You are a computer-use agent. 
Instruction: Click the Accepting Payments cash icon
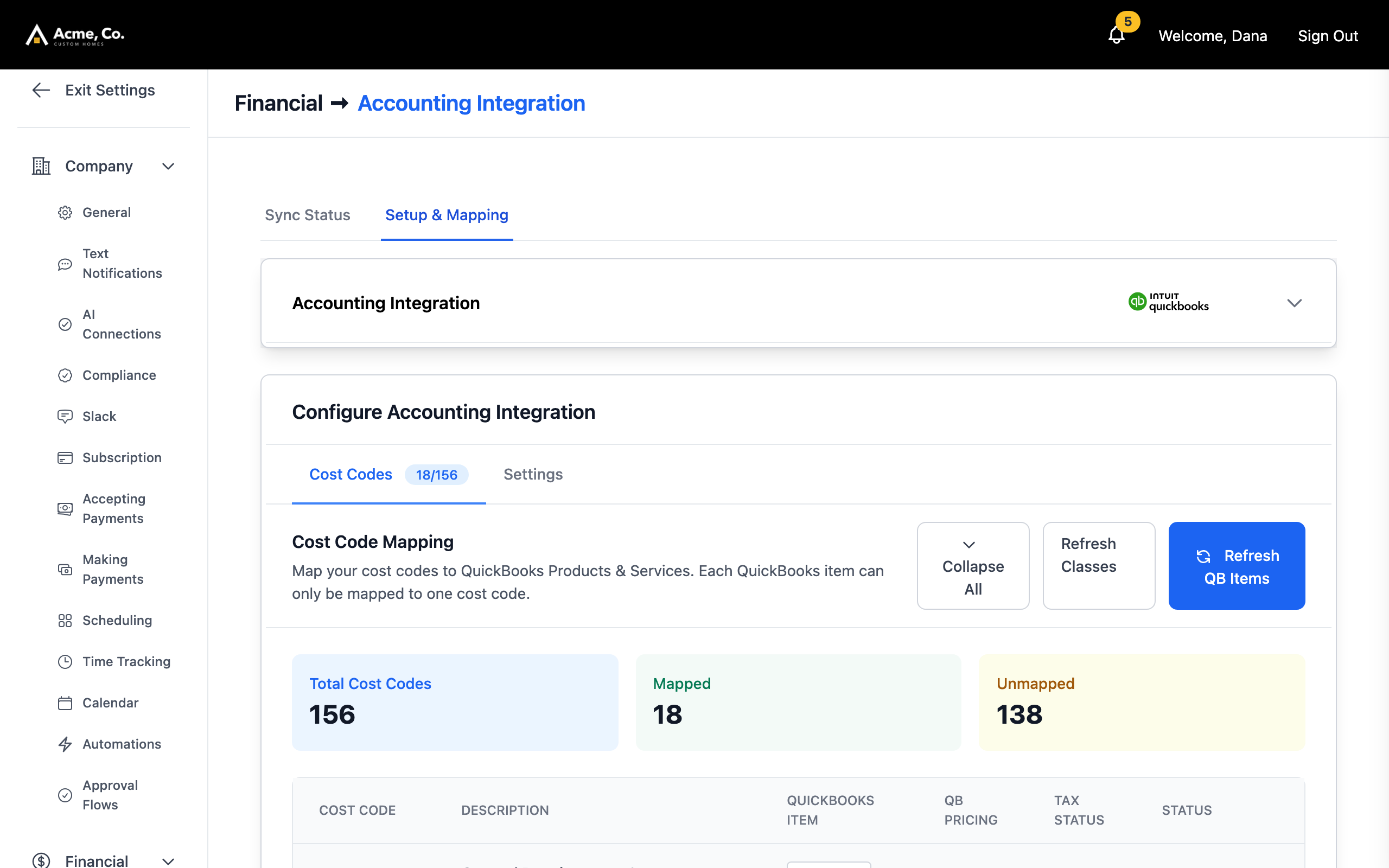65,509
